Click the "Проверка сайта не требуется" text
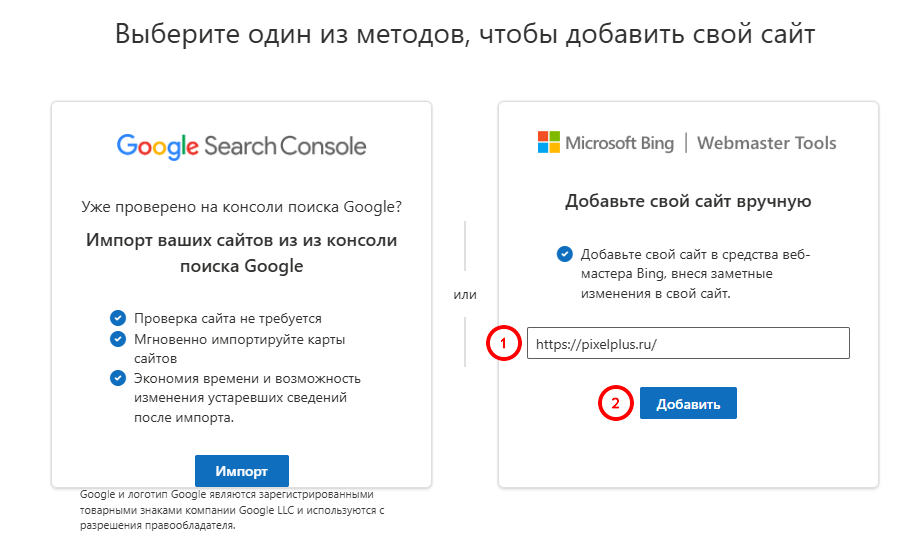 click(x=228, y=318)
